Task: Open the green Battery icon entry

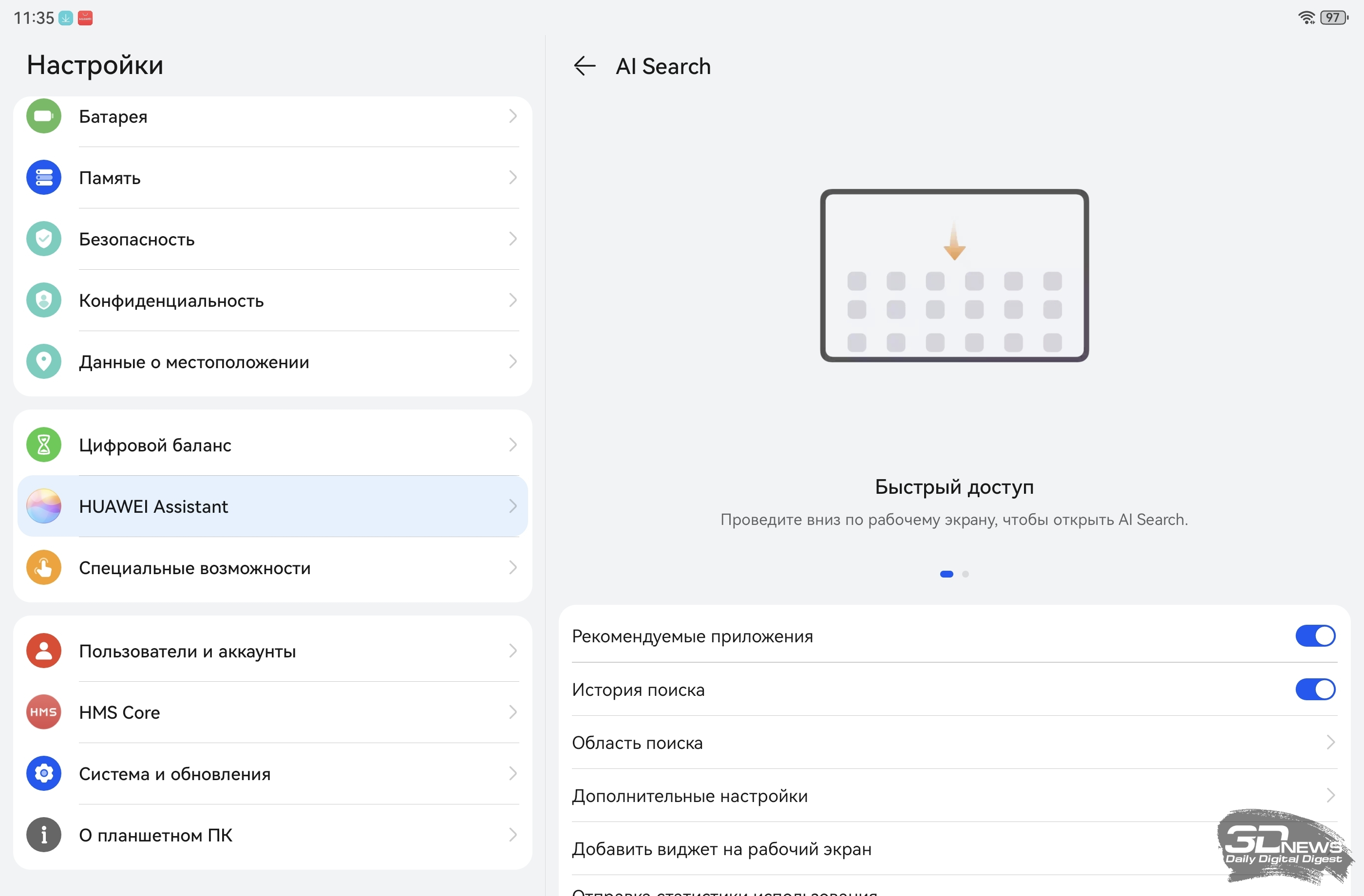Action: click(x=43, y=116)
